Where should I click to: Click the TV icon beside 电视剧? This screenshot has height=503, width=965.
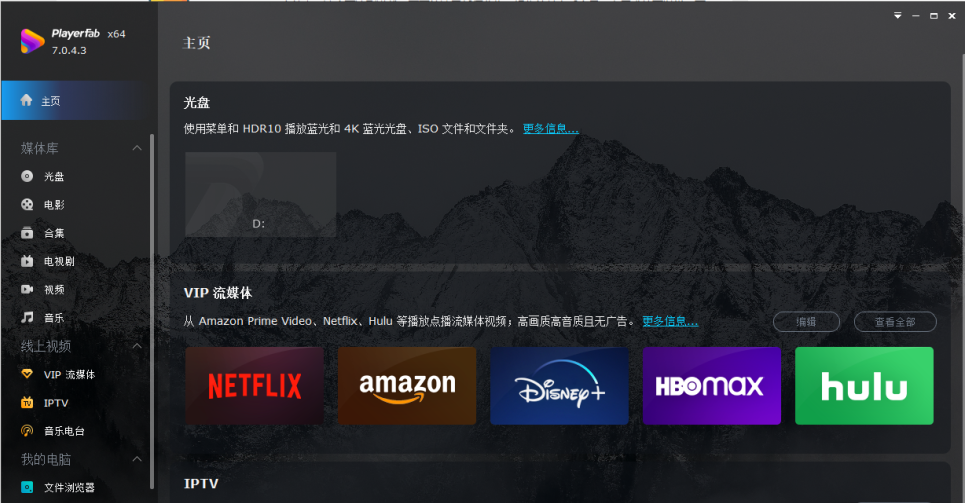click(27, 261)
